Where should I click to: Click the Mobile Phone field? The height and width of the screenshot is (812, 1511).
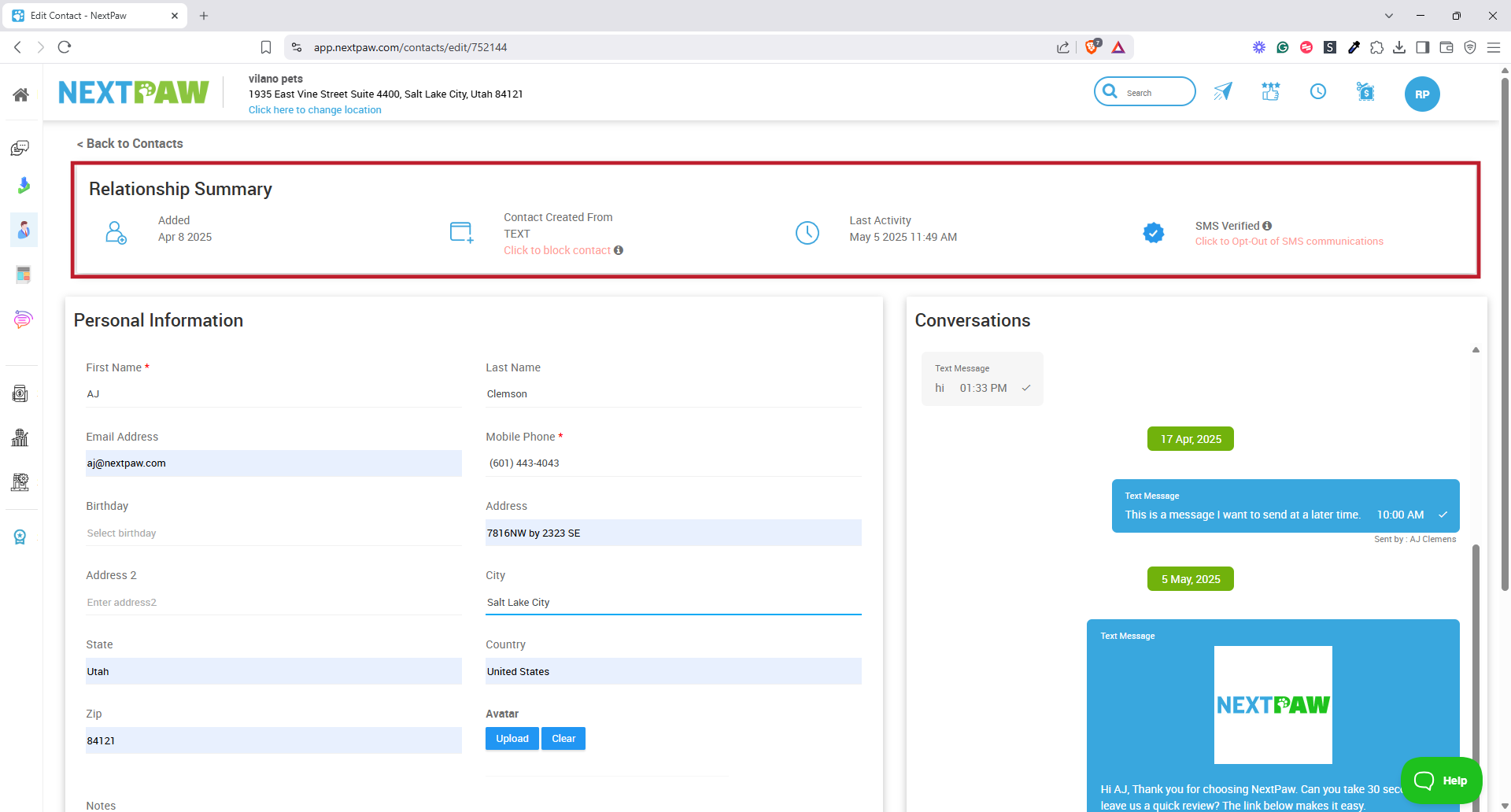(674, 463)
